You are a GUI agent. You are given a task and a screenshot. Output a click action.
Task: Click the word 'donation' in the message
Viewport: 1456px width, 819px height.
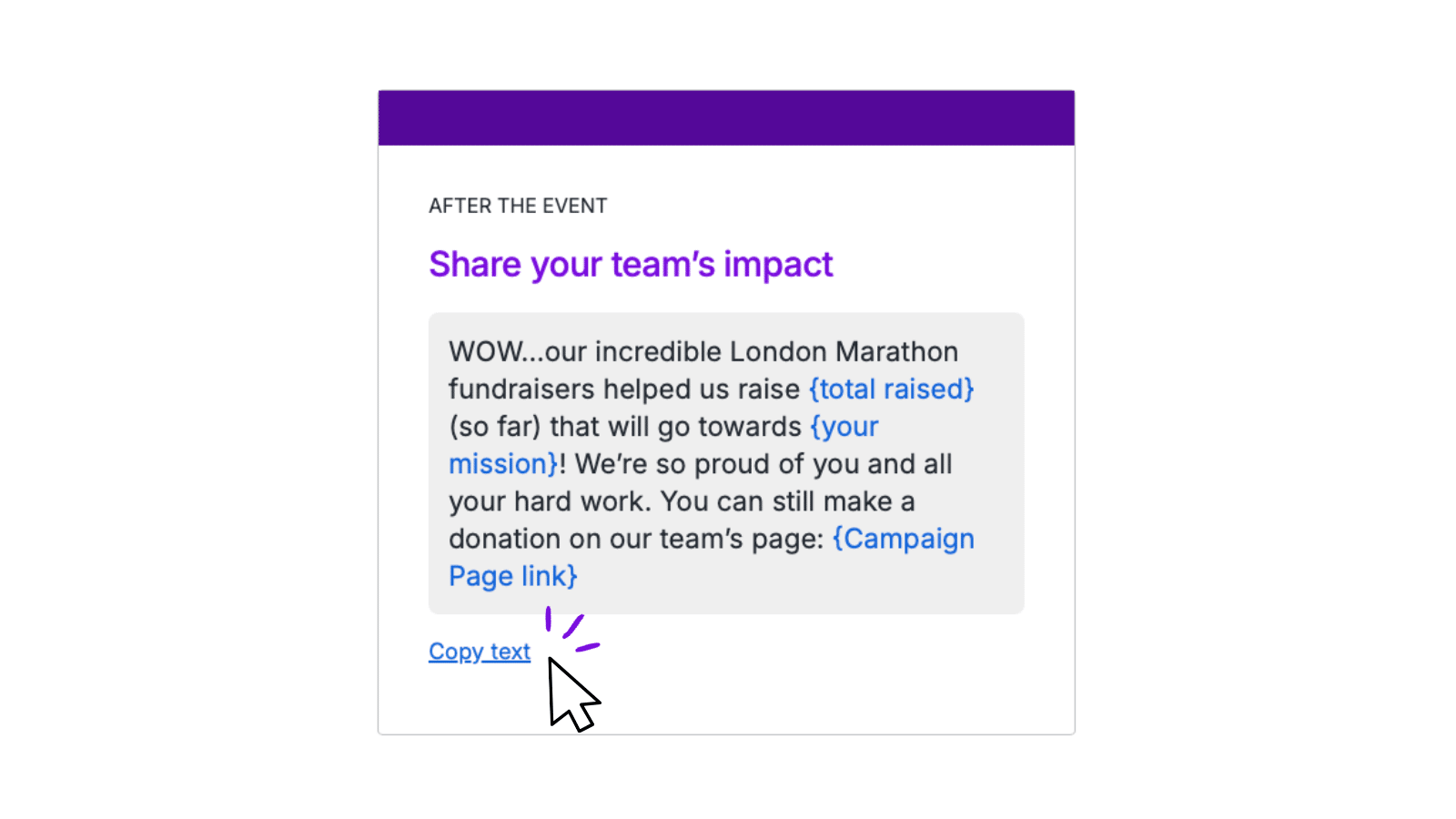(505, 539)
